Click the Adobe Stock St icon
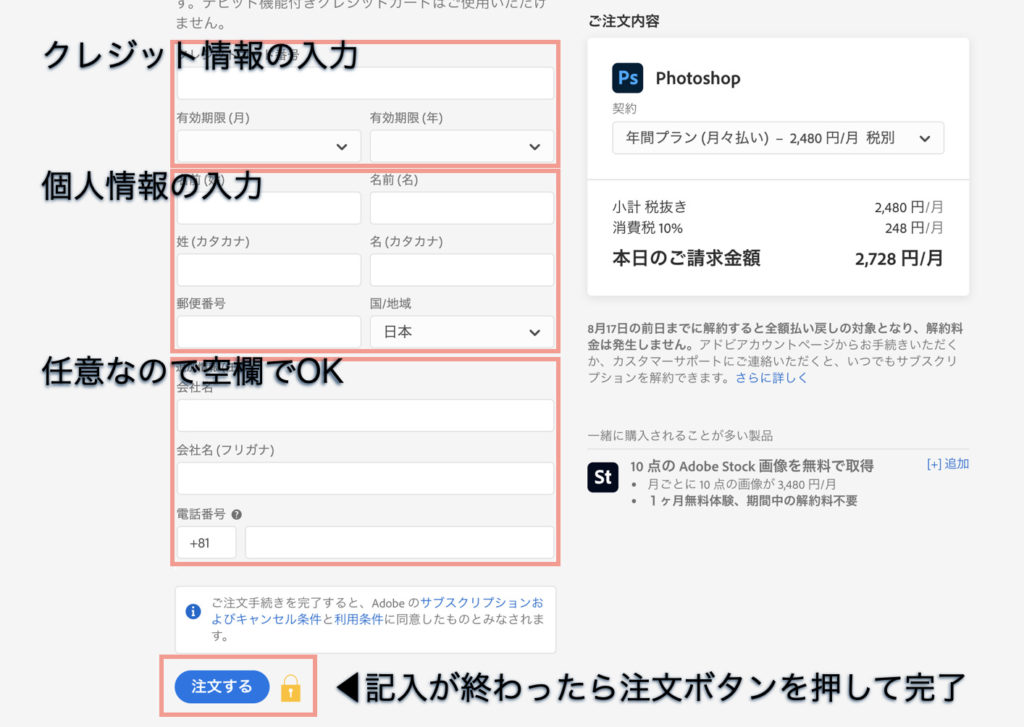 click(x=602, y=477)
